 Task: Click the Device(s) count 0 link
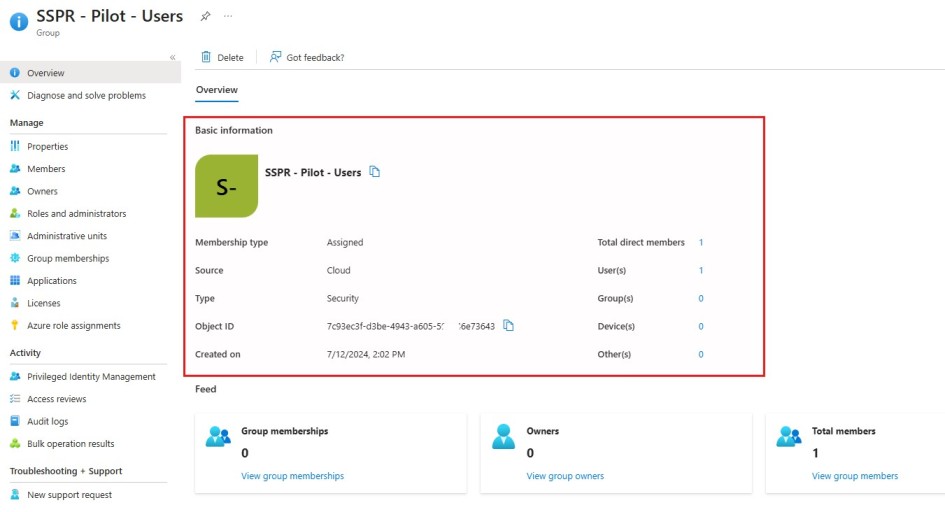pyautogui.click(x=701, y=326)
